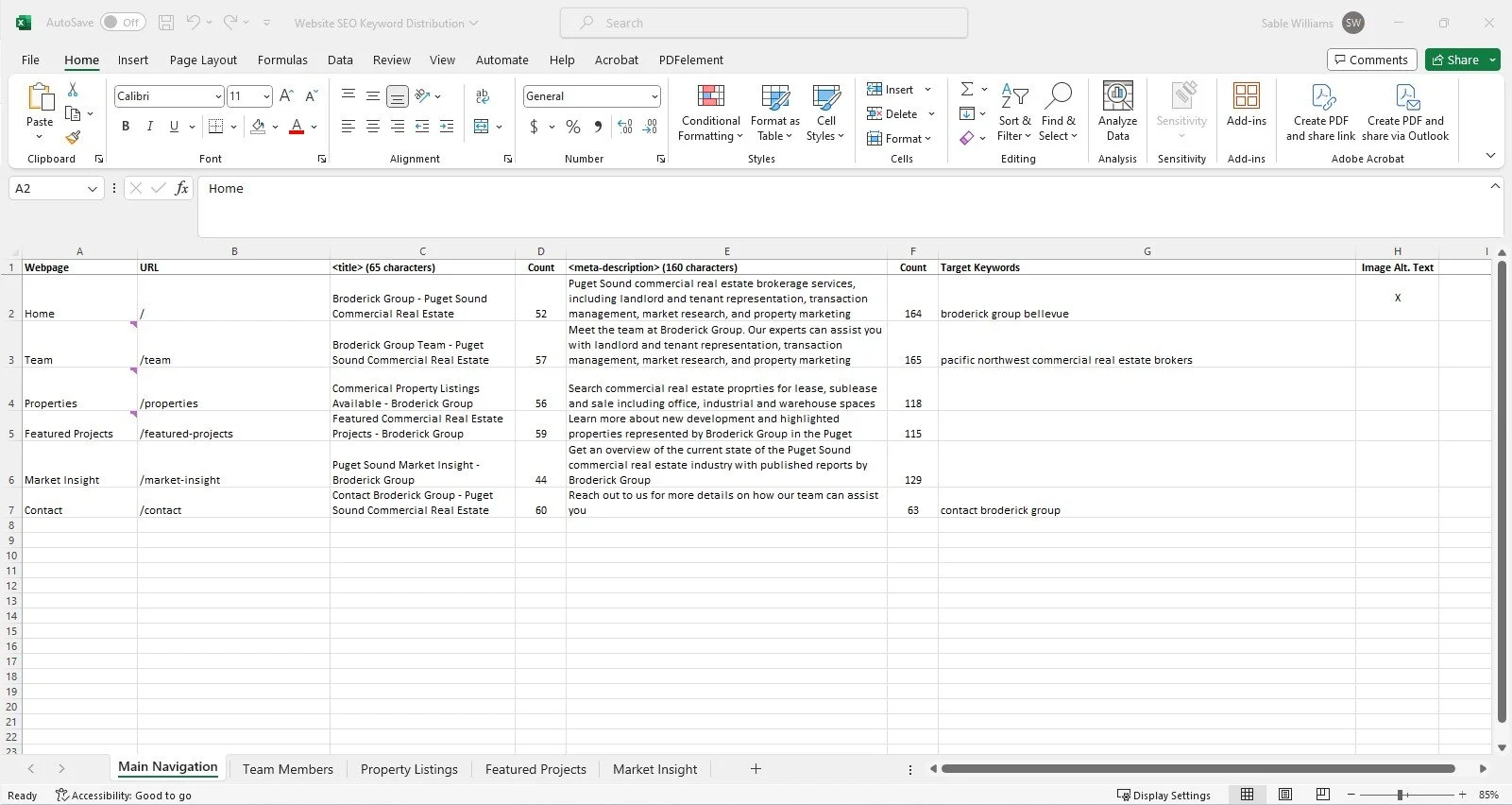Apply Italic formatting

coord(149,126)
